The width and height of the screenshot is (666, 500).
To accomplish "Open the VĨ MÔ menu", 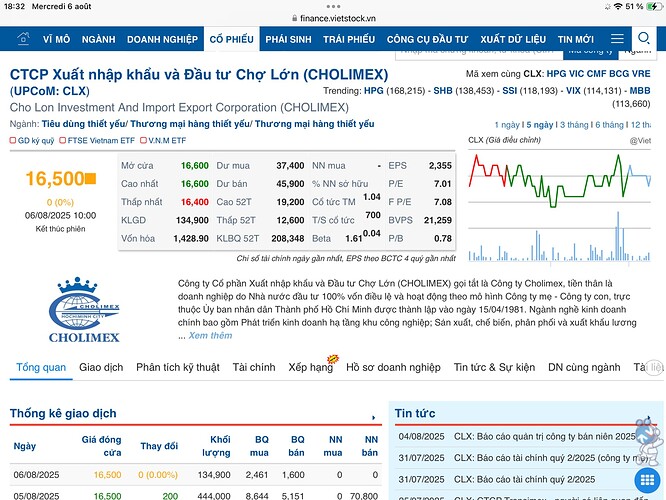I will pyautogui.click(x=56, y=39).
